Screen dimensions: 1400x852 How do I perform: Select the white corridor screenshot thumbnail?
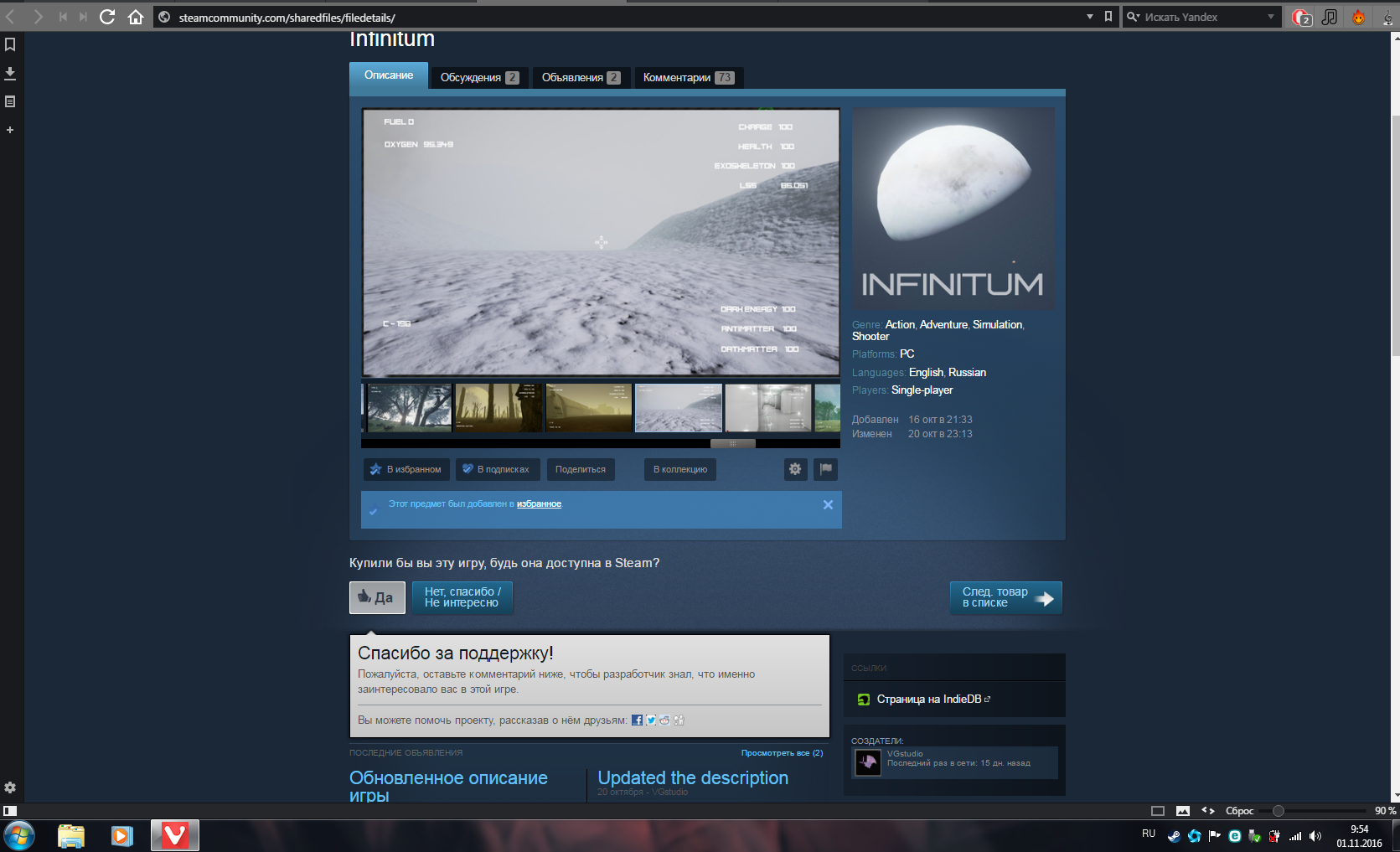click(x=768, y=408)
